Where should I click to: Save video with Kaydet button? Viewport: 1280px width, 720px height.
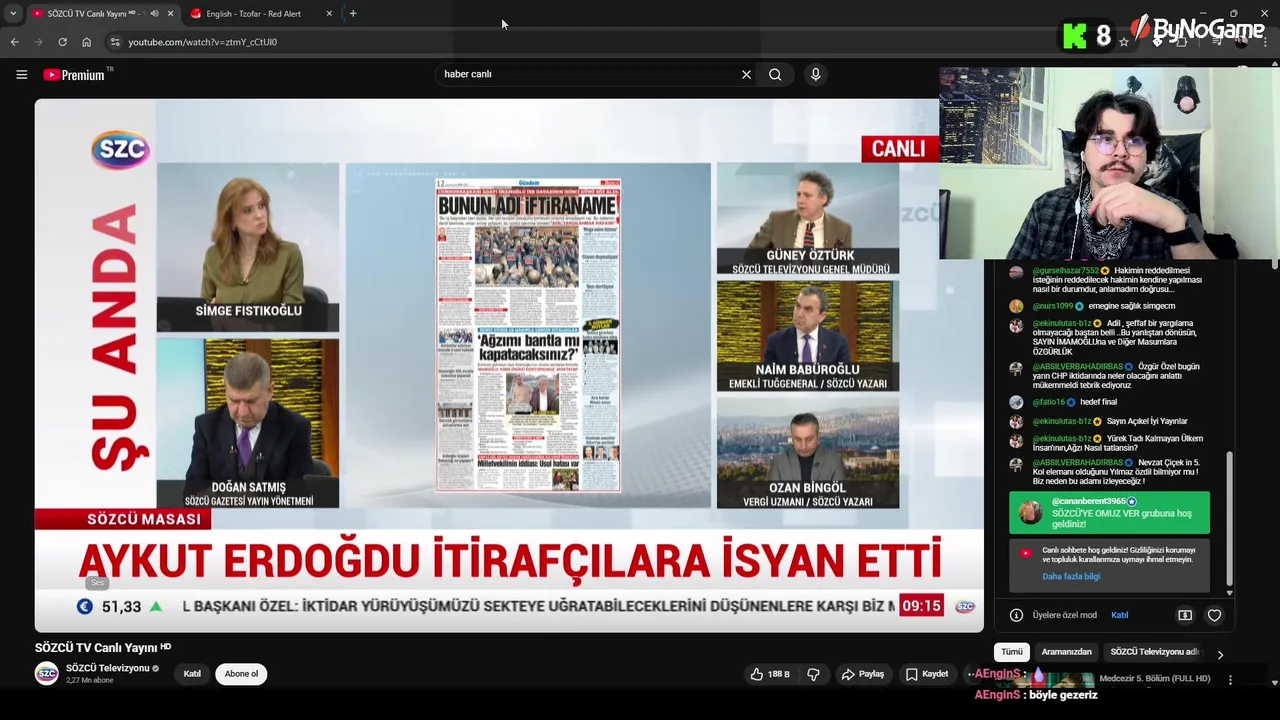click(x=927, y=674)
